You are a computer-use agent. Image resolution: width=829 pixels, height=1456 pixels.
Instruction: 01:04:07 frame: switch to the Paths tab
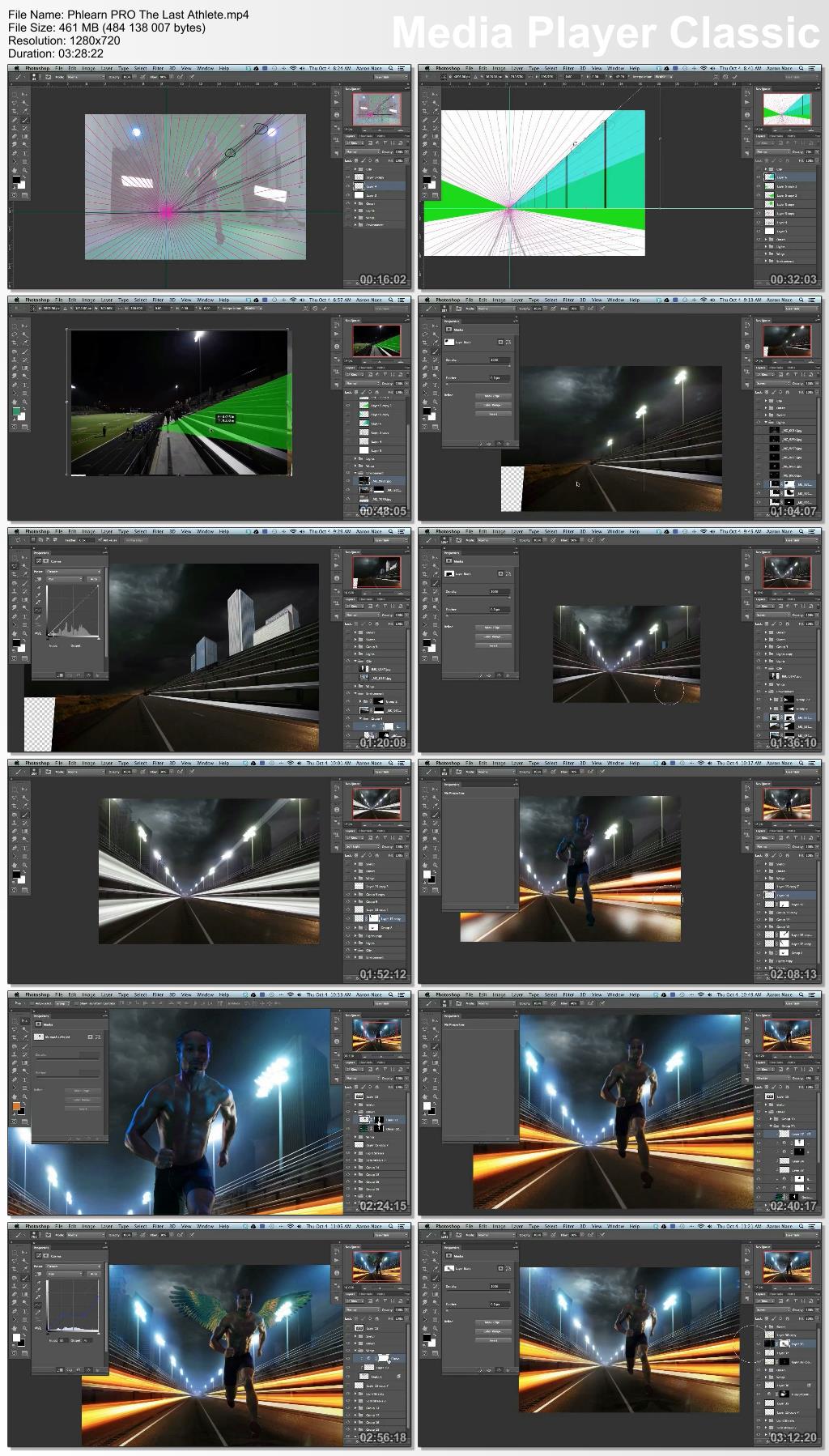[x=791, y=368]
